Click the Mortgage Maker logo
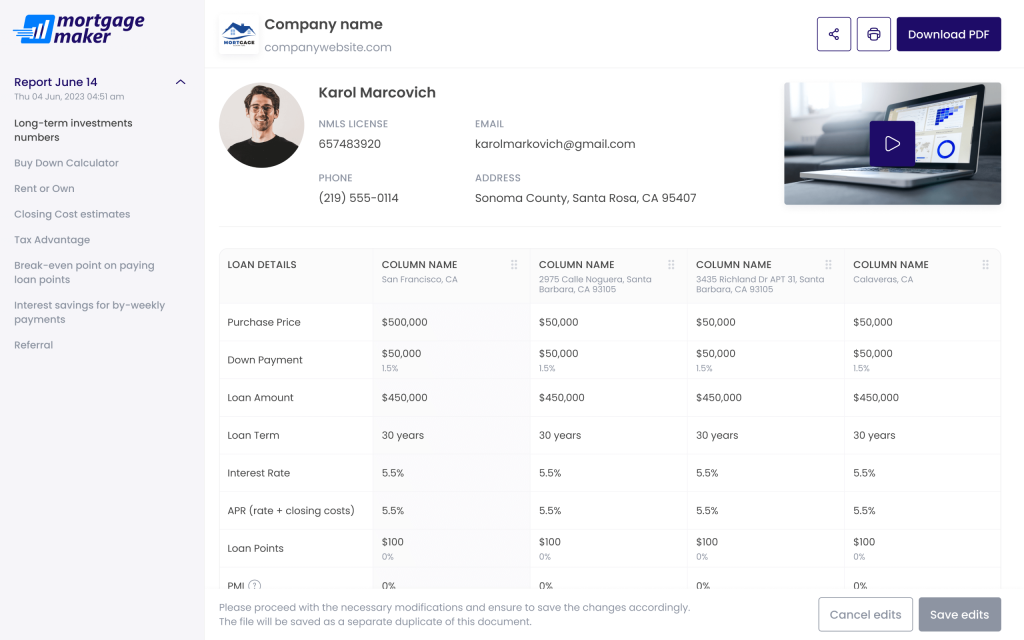Screen dimensions: 1024x640 coord(79,28)
